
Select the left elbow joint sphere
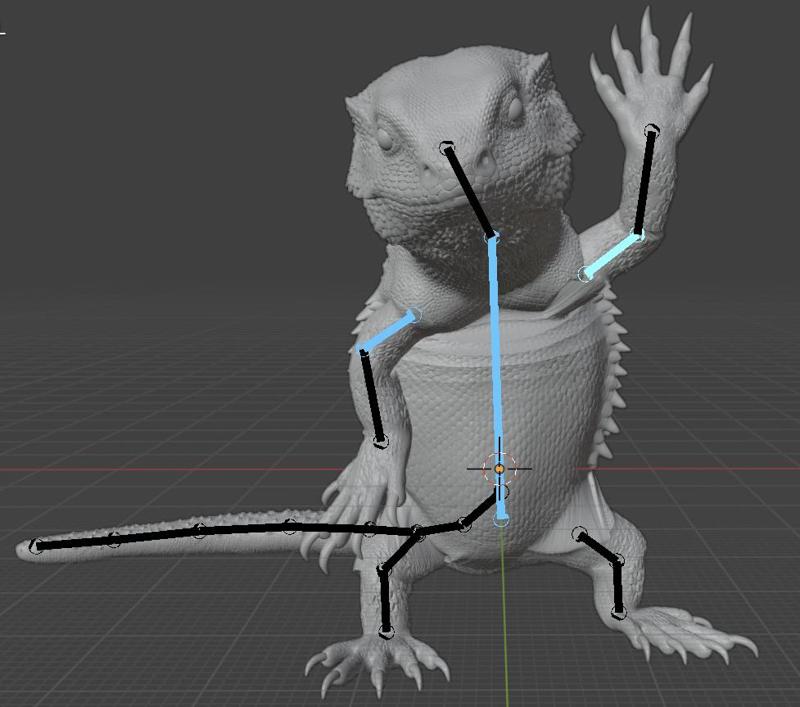pos(362,352)
